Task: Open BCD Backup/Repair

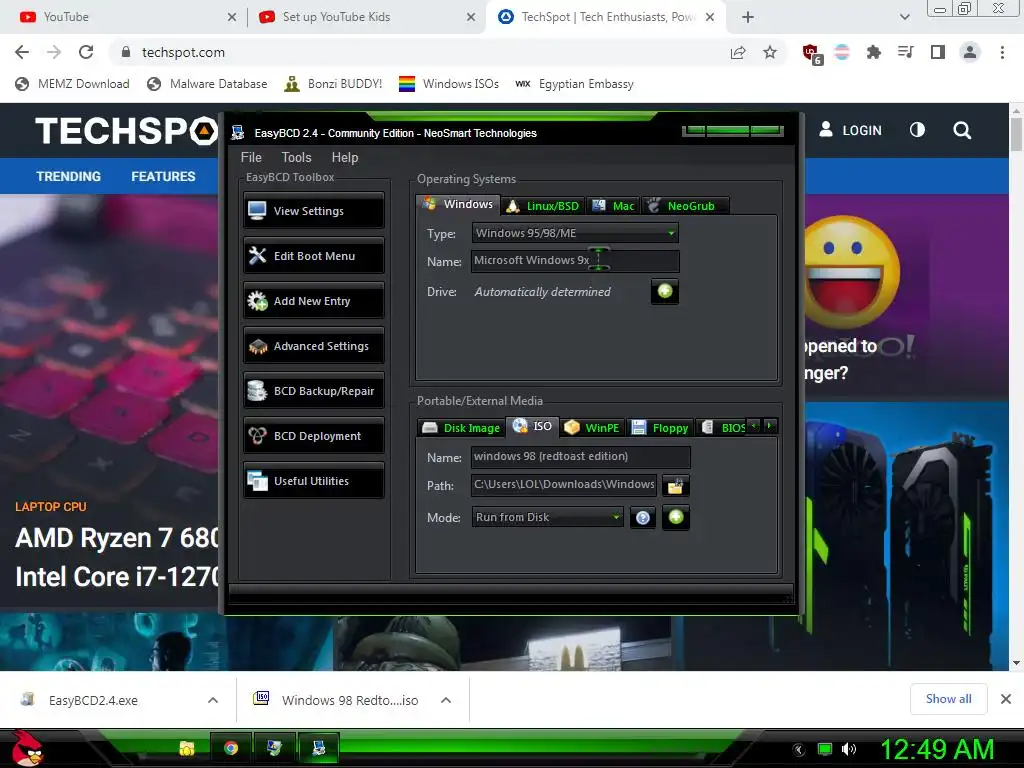Action: point(313,391)
